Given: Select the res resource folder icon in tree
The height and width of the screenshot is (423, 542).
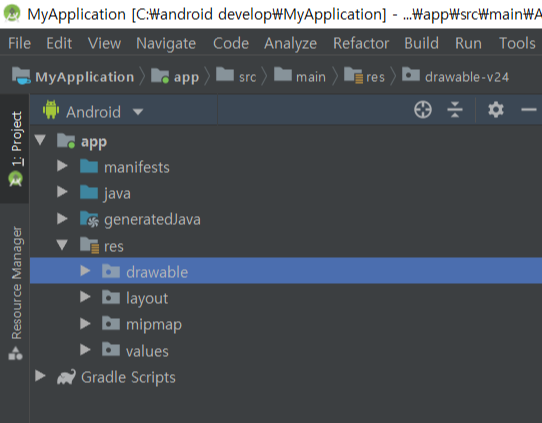Looking at the screenshot, I should (90, 245).
